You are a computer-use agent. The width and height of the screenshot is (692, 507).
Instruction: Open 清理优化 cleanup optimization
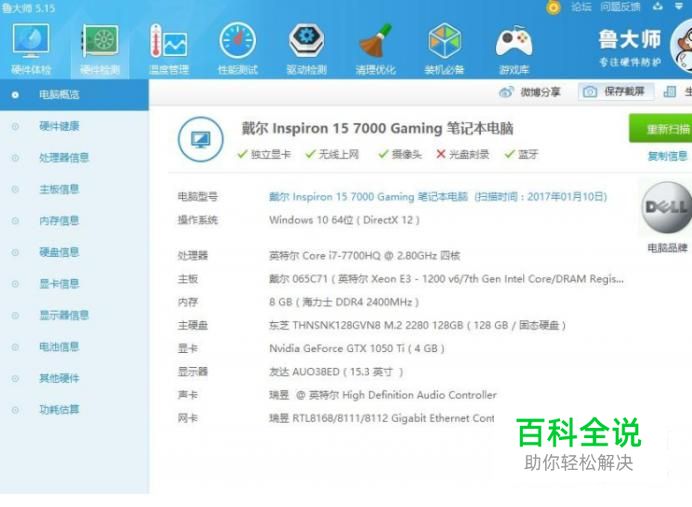(376, 49)
